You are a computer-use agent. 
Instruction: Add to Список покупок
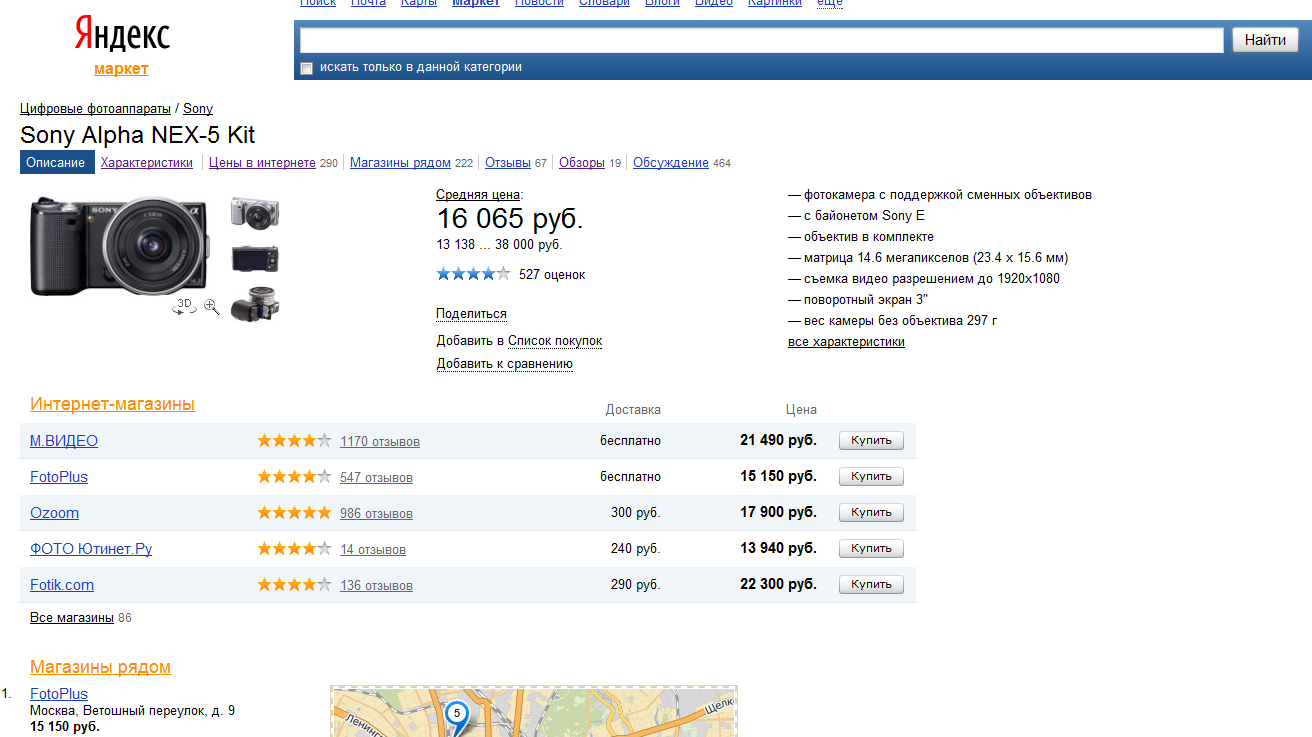555,341
